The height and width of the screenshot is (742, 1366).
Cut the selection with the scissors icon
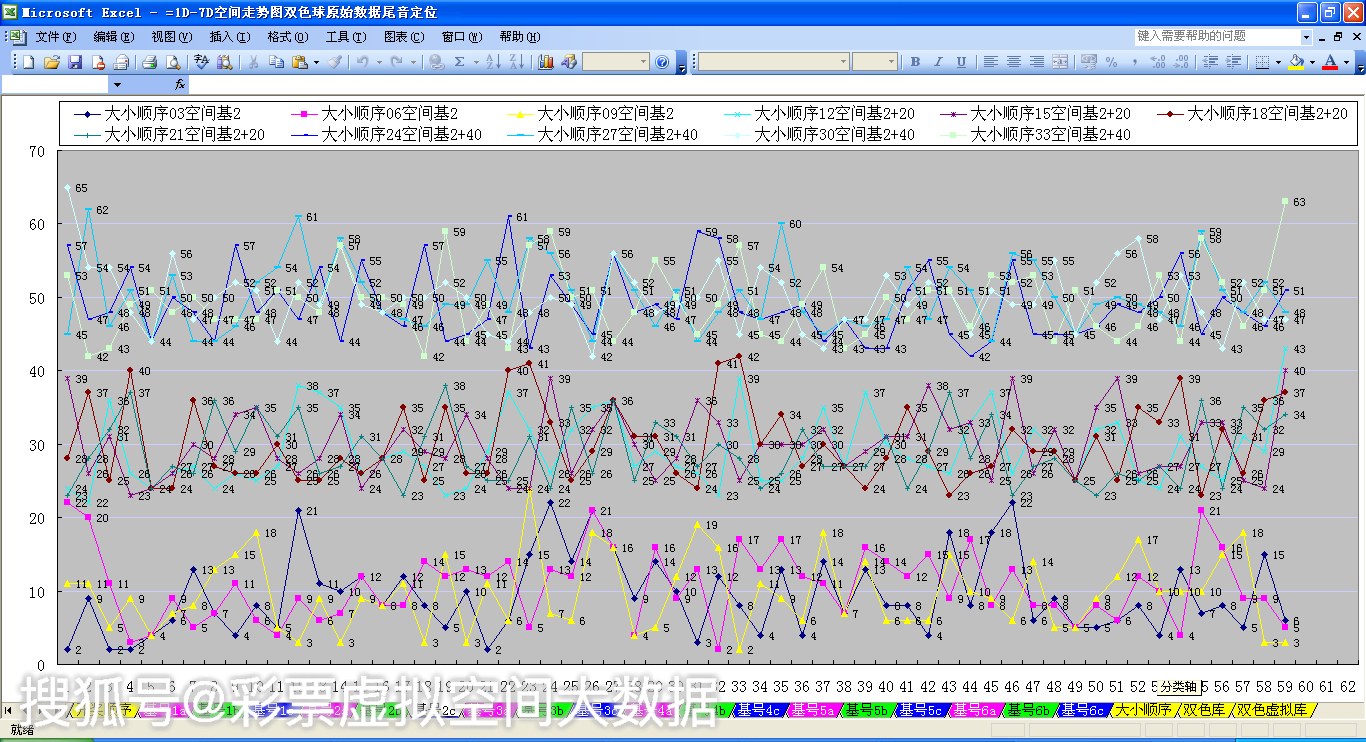[x=253, y=62]
